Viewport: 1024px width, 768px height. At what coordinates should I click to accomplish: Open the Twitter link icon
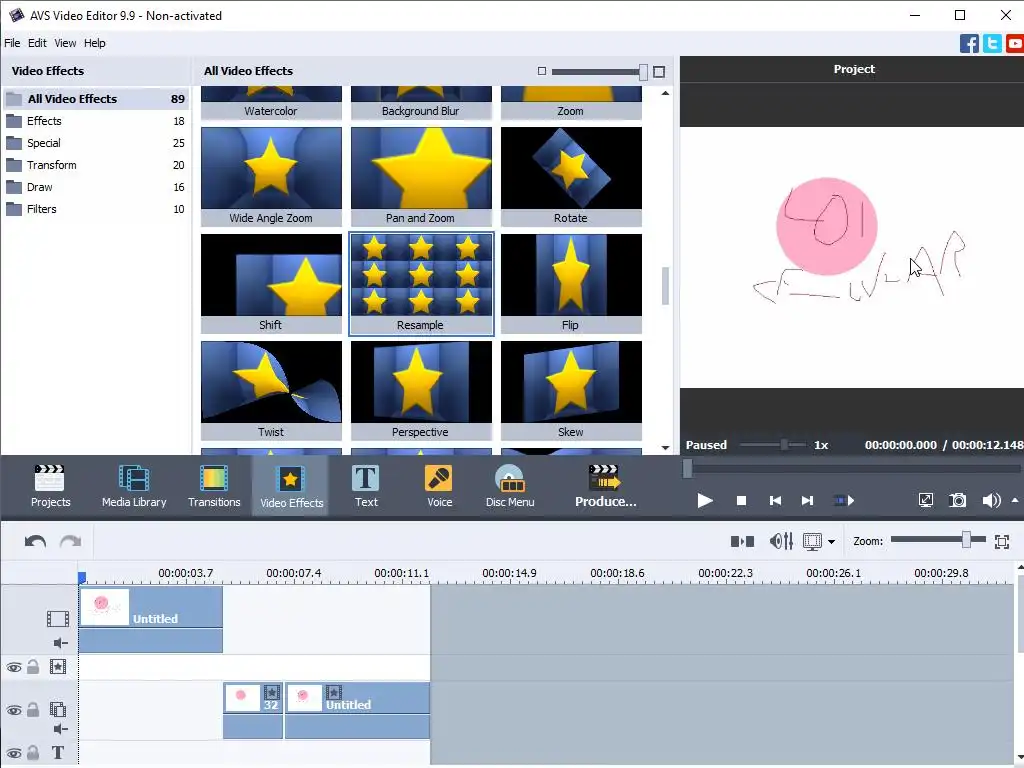(992, 44)
